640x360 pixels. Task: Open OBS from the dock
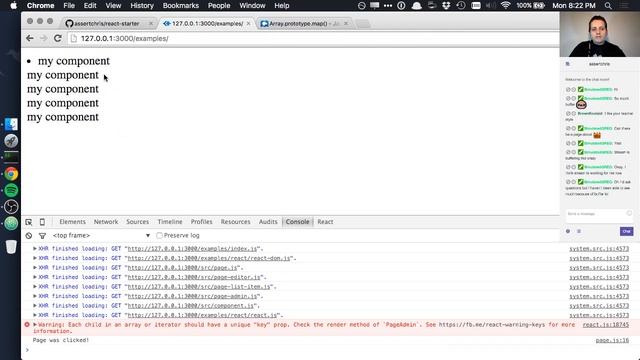(x=11, y=207)
